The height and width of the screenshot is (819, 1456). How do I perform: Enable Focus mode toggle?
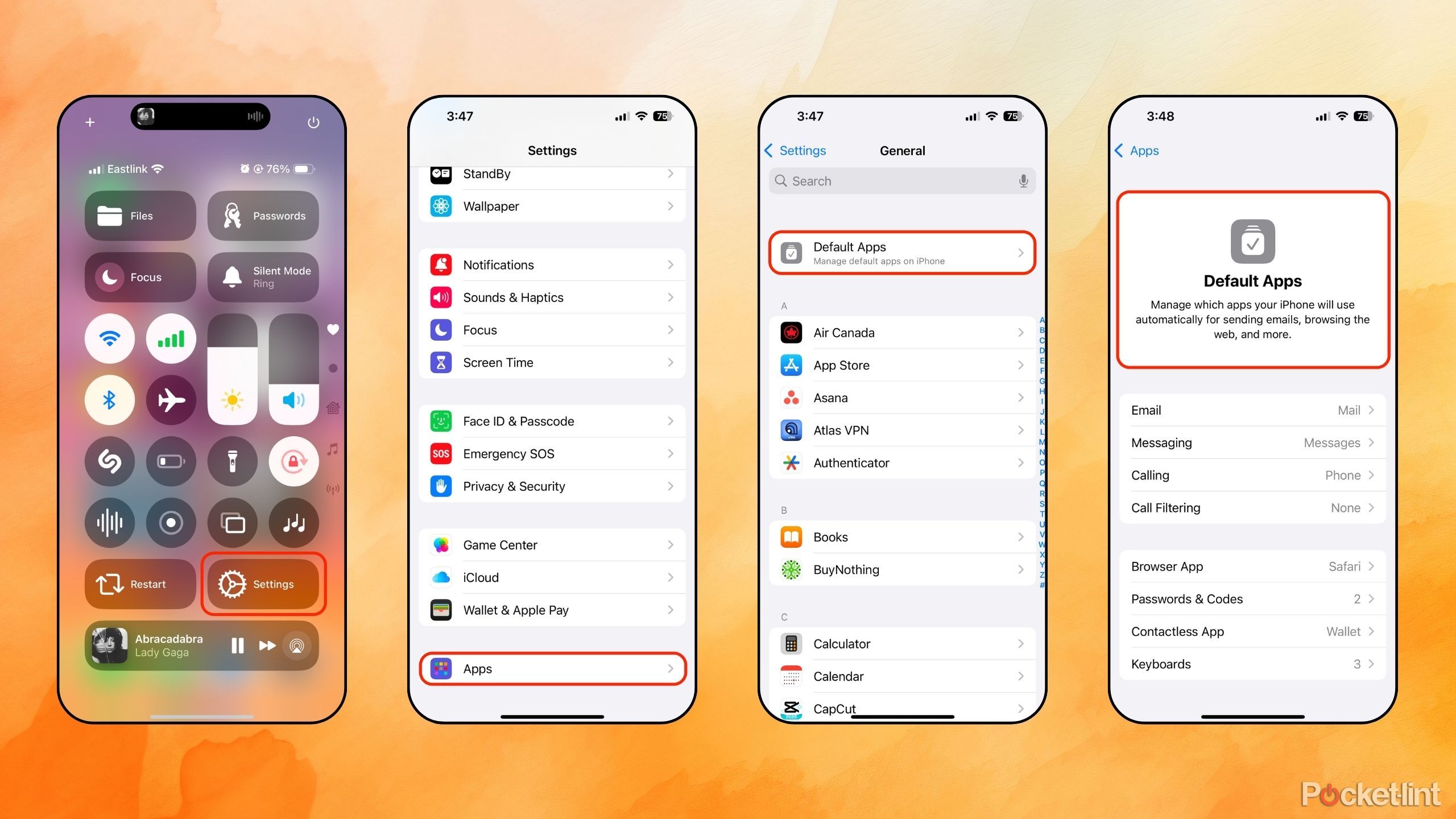tap(144, 276)
